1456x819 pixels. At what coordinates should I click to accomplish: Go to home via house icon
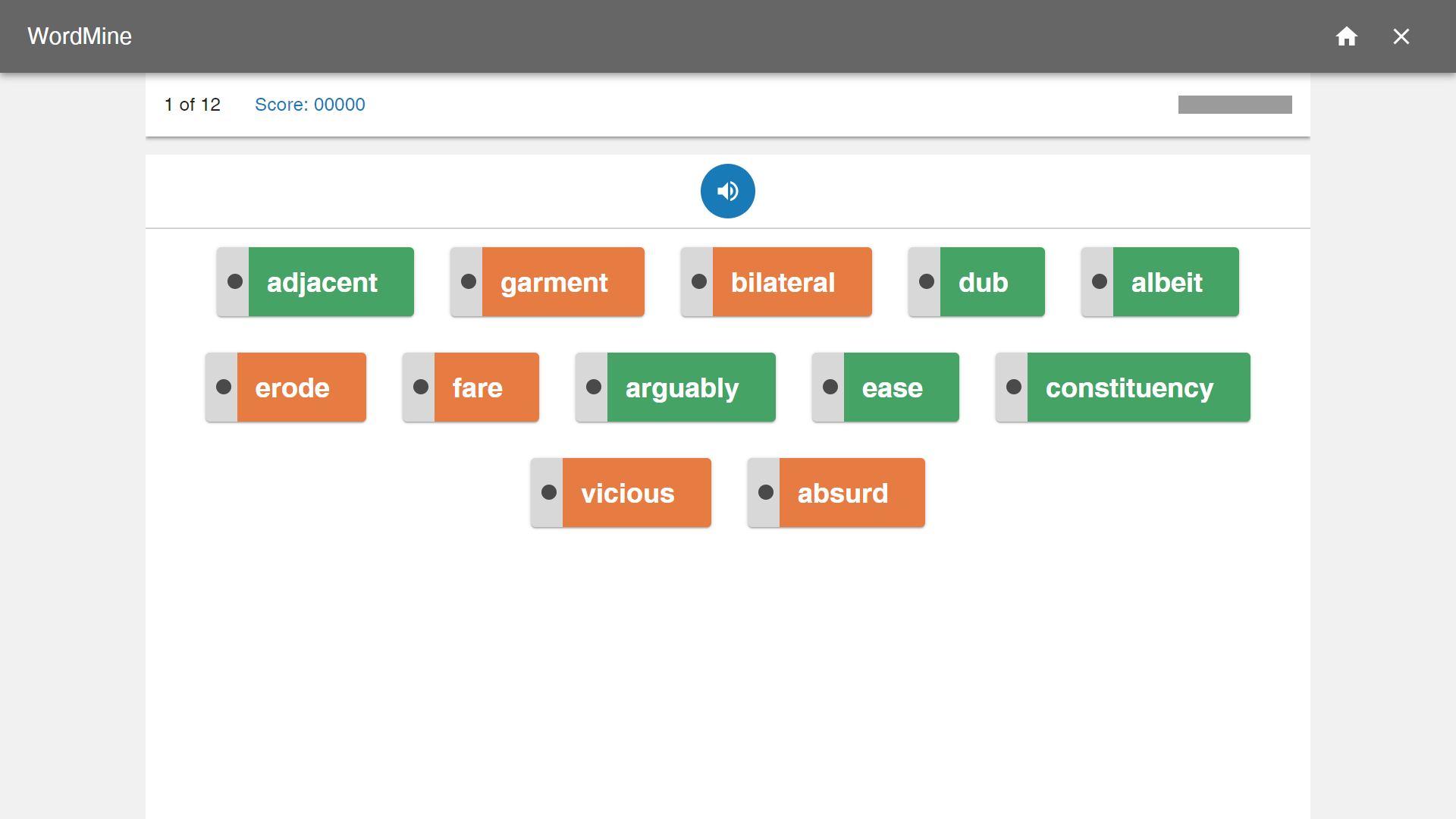(x=1346, y=36)
